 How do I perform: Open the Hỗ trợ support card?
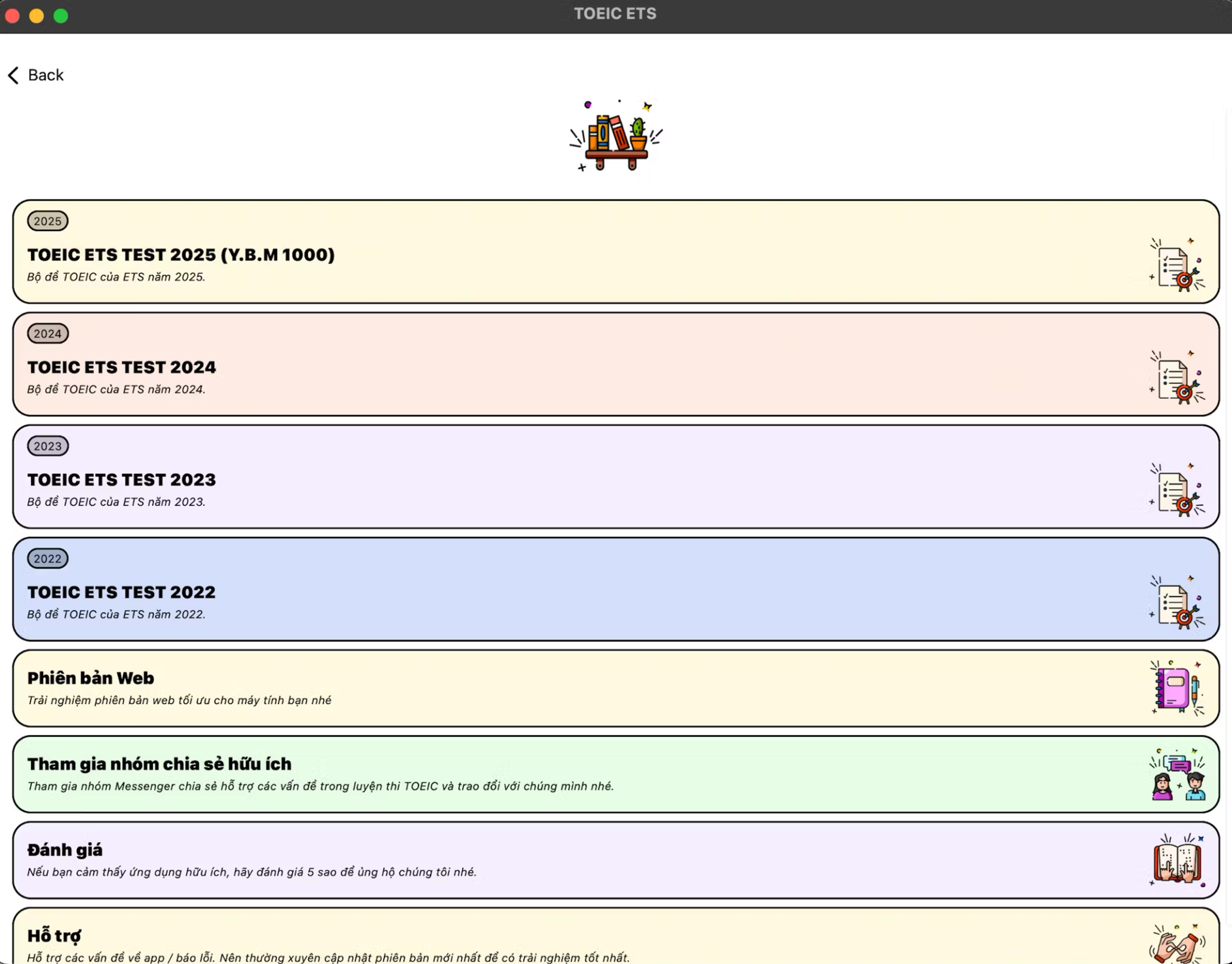[x=616, y=936]
